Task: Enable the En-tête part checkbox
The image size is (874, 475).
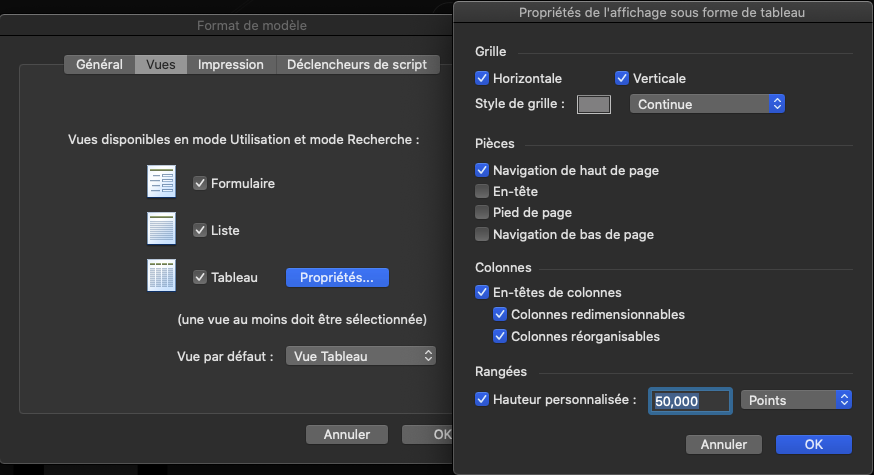Action: click(483, 191)
